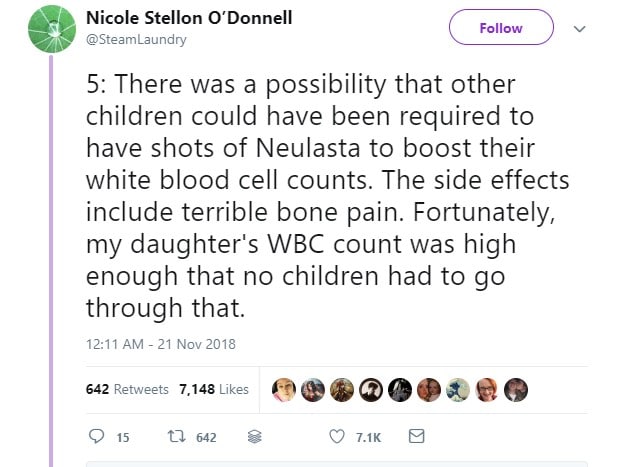Click the reply speech bubble icon
623x467 pixels.
pyautogui.click(x=96, y=437)
